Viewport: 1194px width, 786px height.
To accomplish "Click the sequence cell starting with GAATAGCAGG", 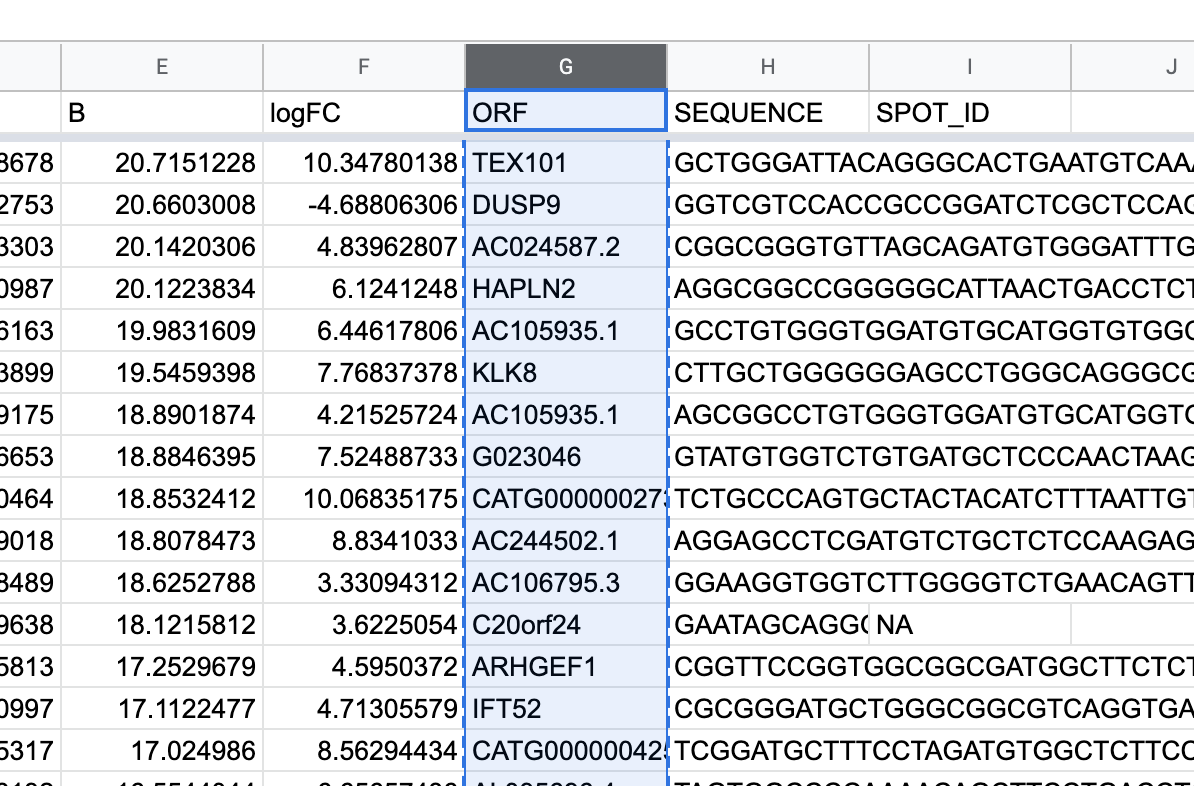I will [x=768, y=625].
